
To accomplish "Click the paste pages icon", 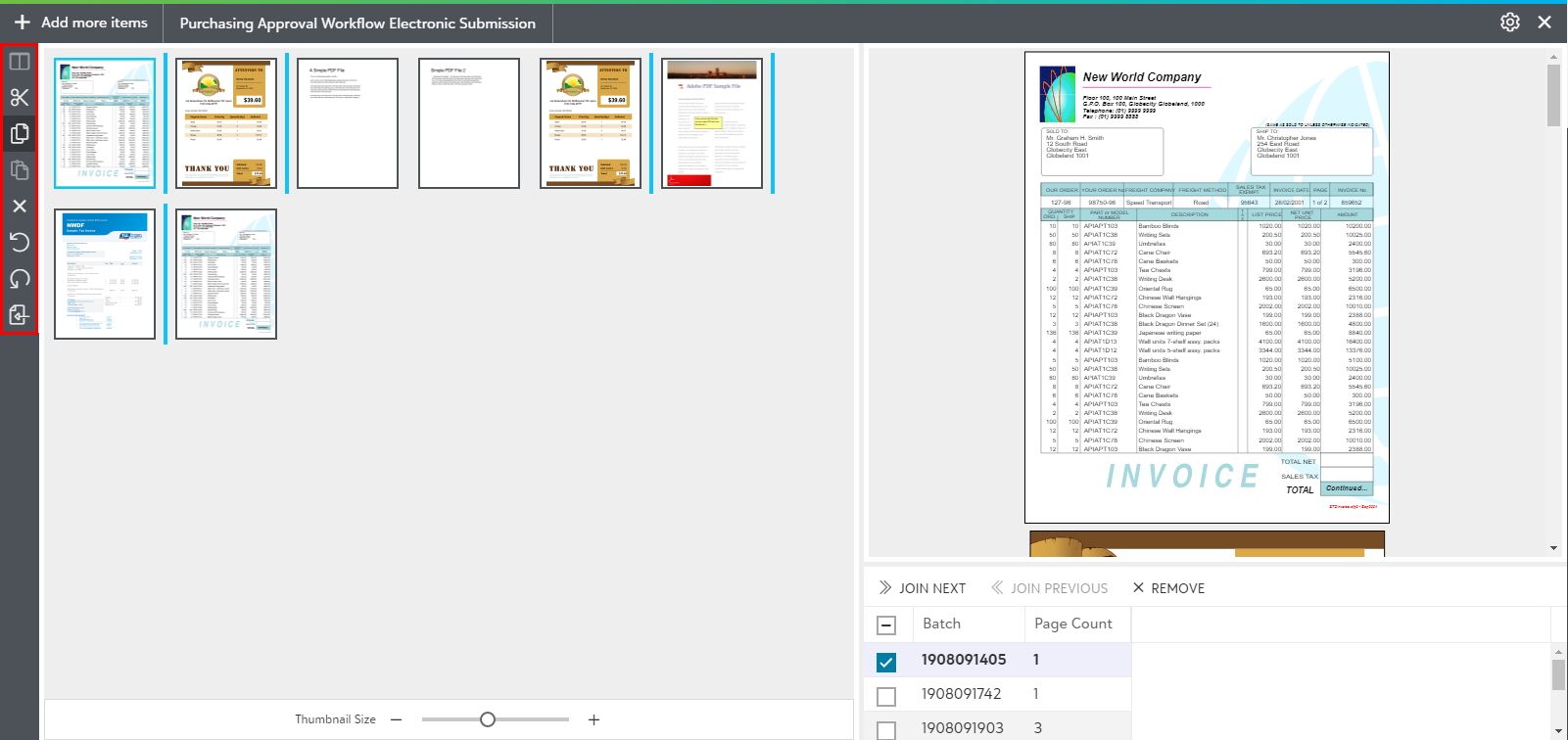I will coord(20,170).
